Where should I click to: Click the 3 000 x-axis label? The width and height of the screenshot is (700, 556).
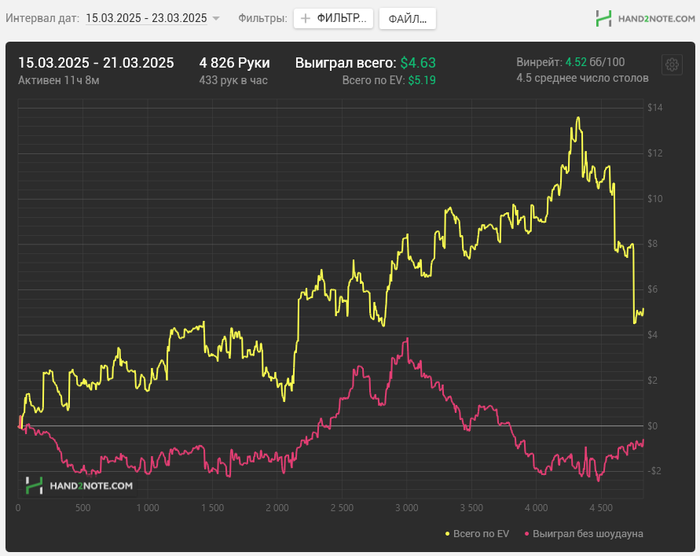coord(407,508)
